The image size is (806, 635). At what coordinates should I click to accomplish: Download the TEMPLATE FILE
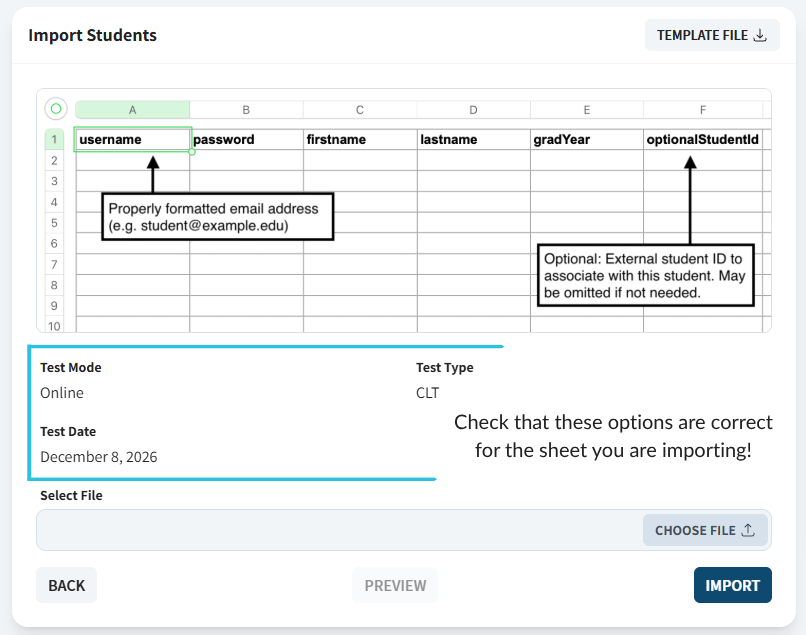[x=712, y=35]
